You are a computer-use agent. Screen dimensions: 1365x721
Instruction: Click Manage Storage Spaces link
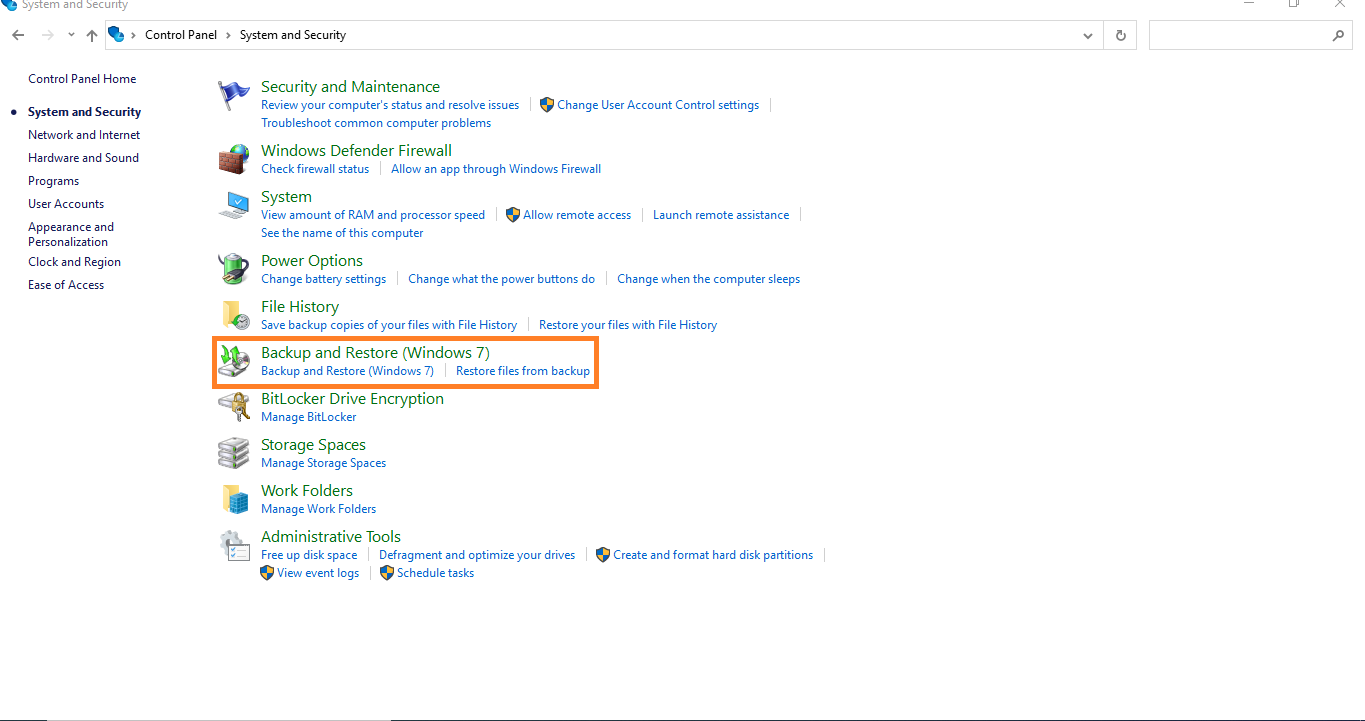coord(323,463)
